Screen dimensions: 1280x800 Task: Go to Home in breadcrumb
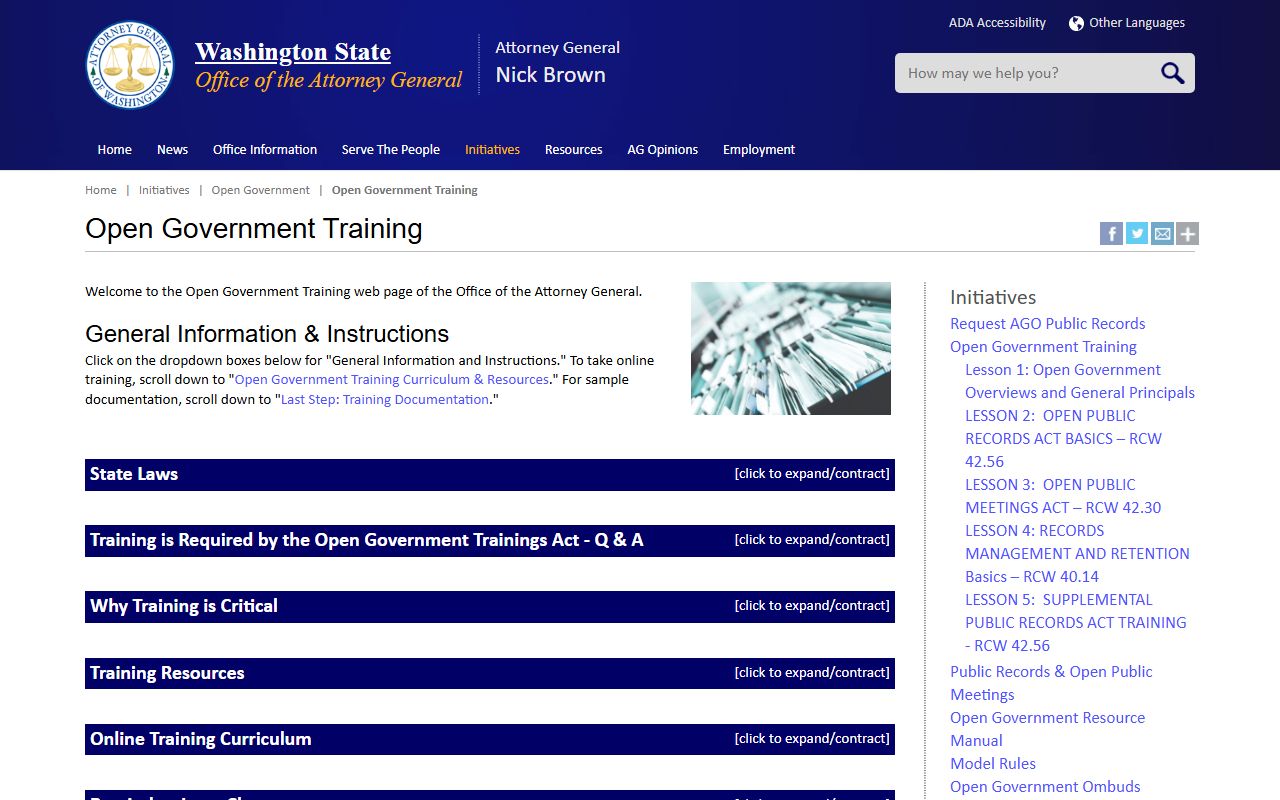pyautogui.click(x=101, y=190)
